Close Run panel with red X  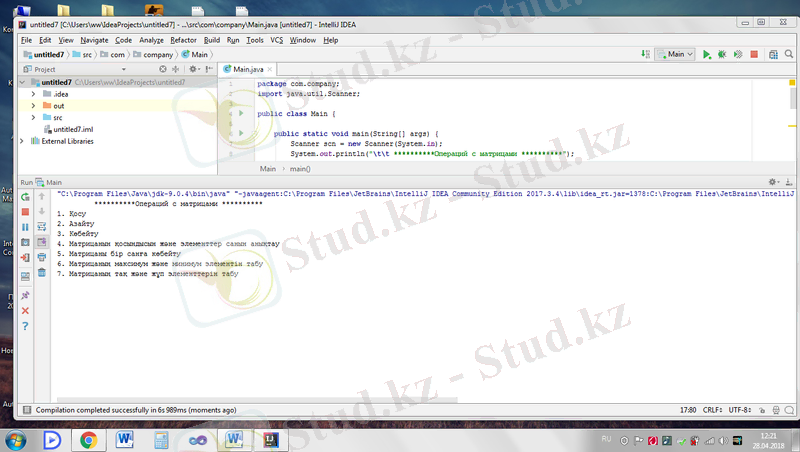tap(25, 311)
